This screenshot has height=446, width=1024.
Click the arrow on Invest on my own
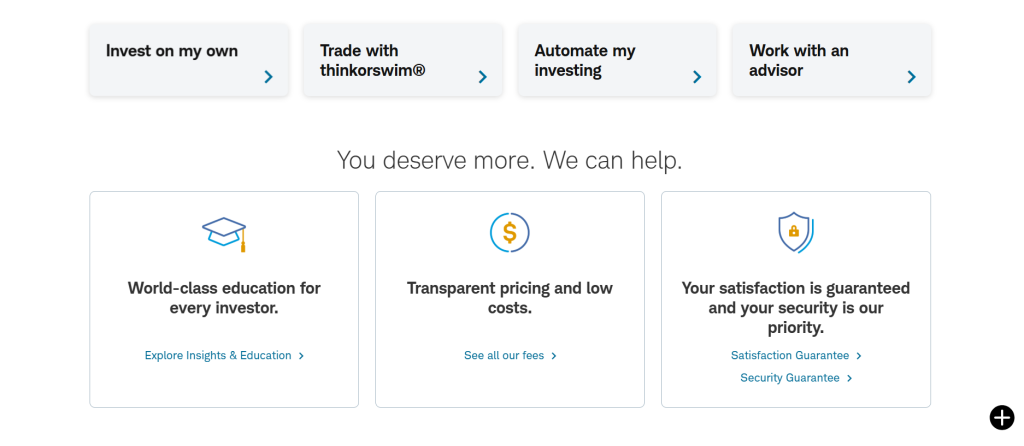point(268,77)
